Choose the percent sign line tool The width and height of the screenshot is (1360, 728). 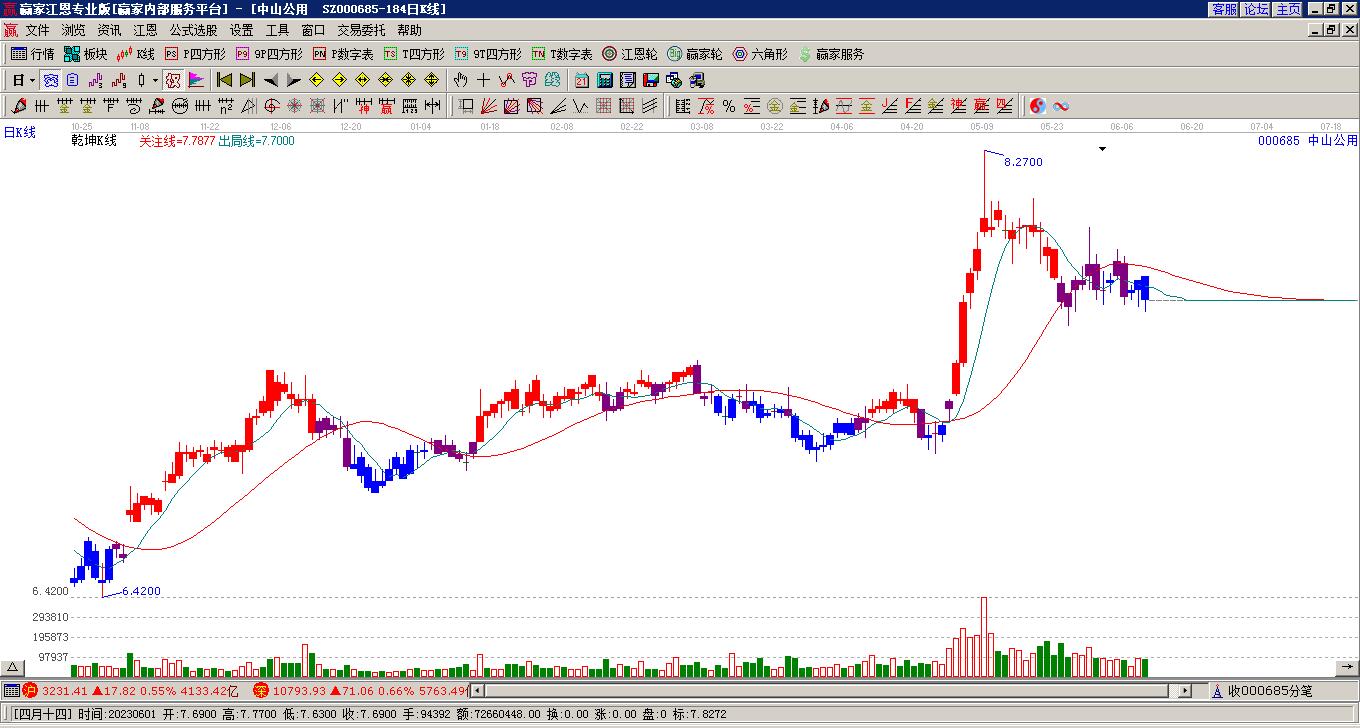pyautogui.click(x=729, y=106)
